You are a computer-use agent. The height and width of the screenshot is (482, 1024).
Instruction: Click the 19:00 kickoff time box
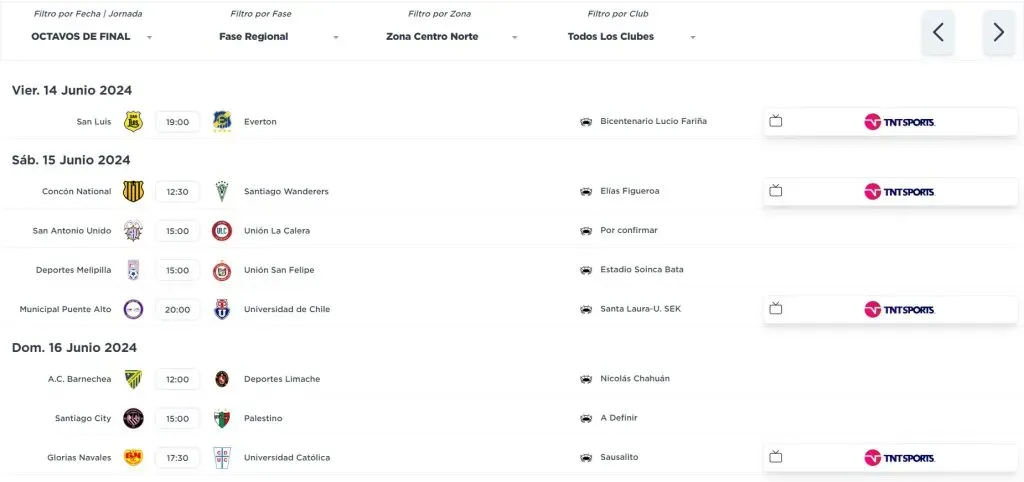pyautogui.click(x=178, y=122)
